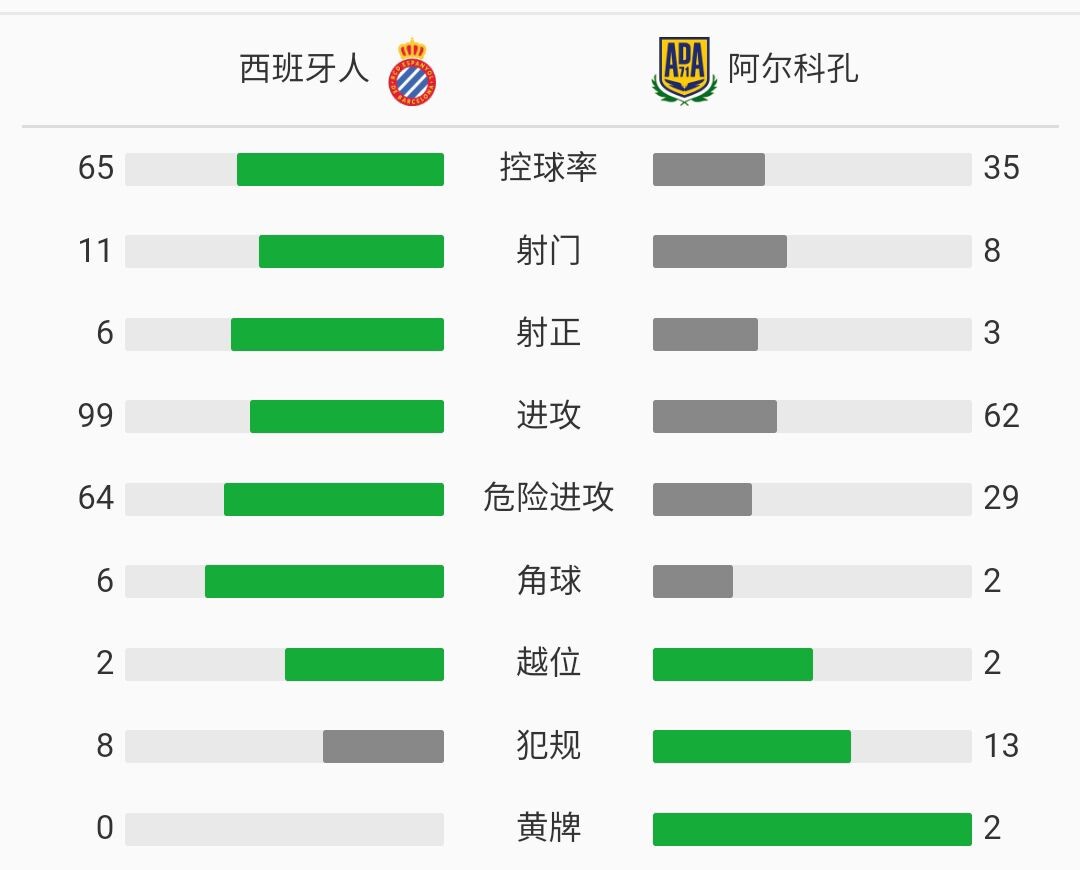This screenshot has height=870, width=1080.
Task: Select the 越位 offside label
Action: pyautogui.click(x=548, y=663)
